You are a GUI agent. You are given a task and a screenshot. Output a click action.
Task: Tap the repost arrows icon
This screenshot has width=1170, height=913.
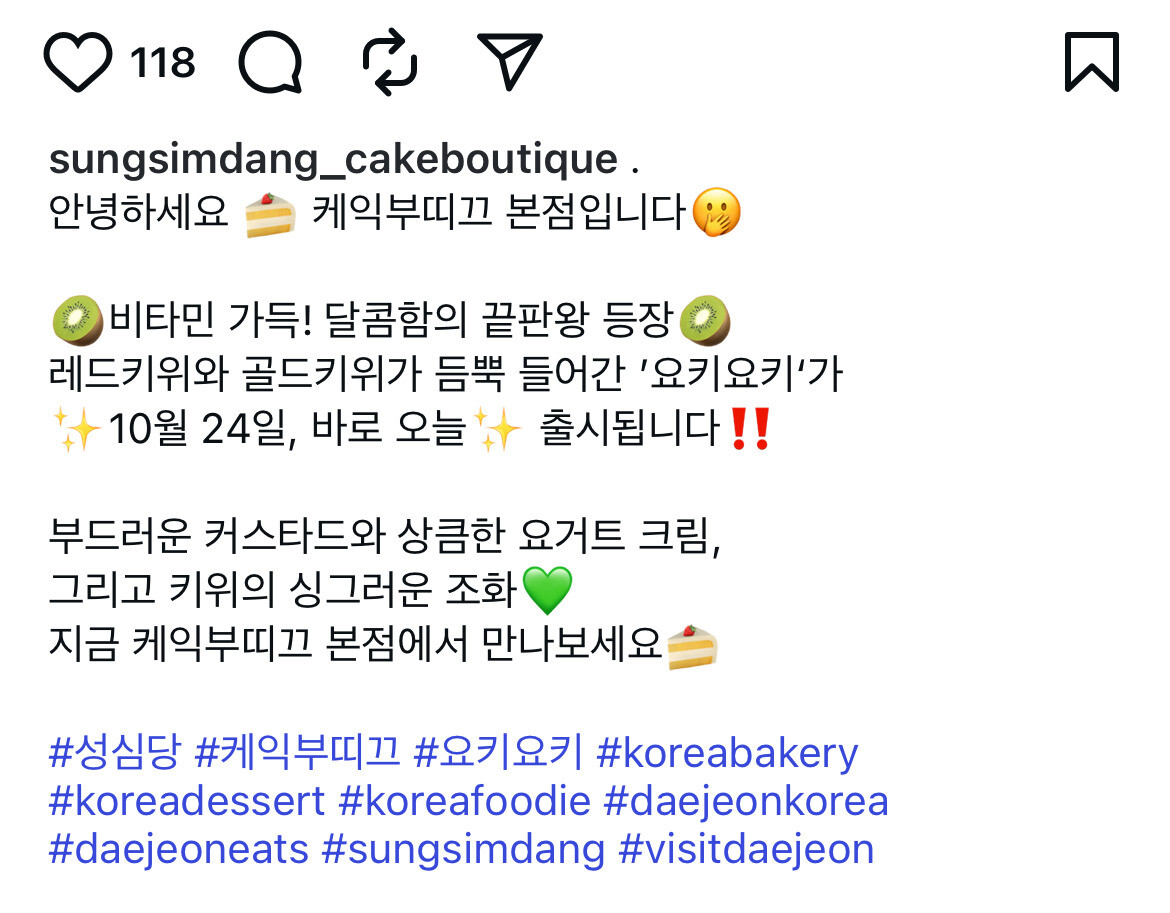coord(390,62)
